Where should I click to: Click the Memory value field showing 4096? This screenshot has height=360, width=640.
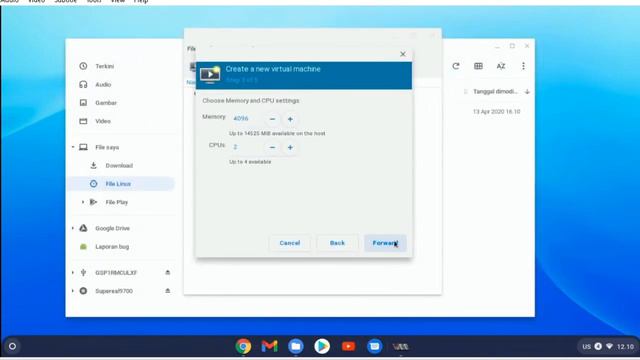pos(246,119)
